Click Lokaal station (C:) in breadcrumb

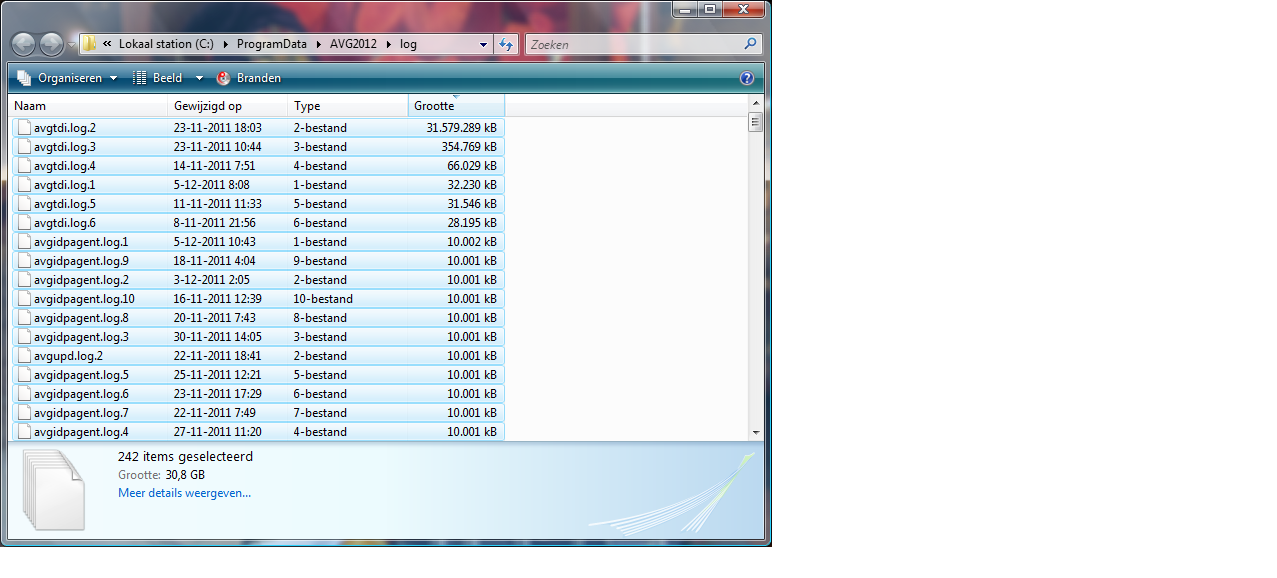[166, 44]
